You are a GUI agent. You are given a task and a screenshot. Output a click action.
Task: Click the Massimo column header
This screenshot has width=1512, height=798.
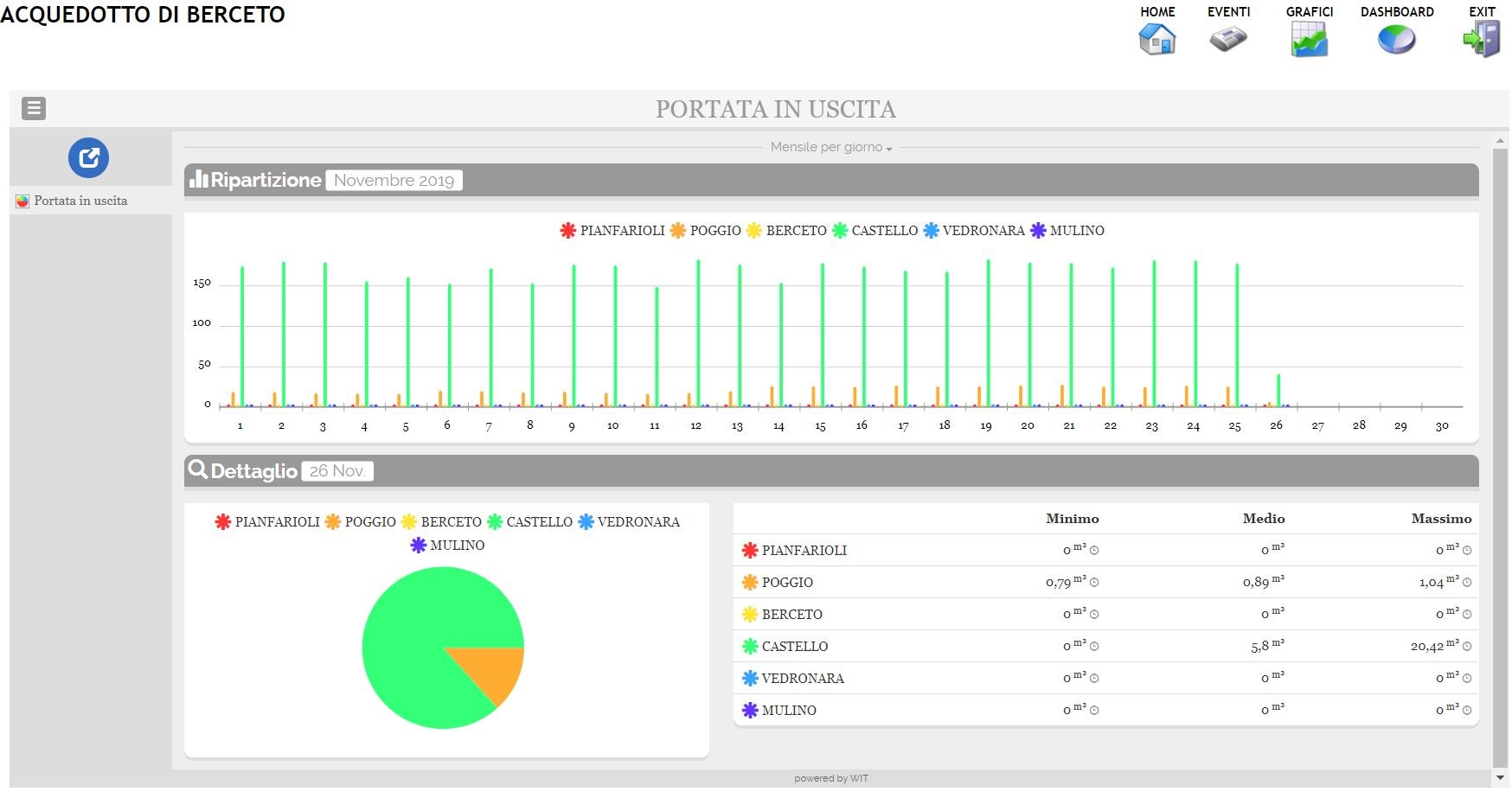coord(1442,519)
